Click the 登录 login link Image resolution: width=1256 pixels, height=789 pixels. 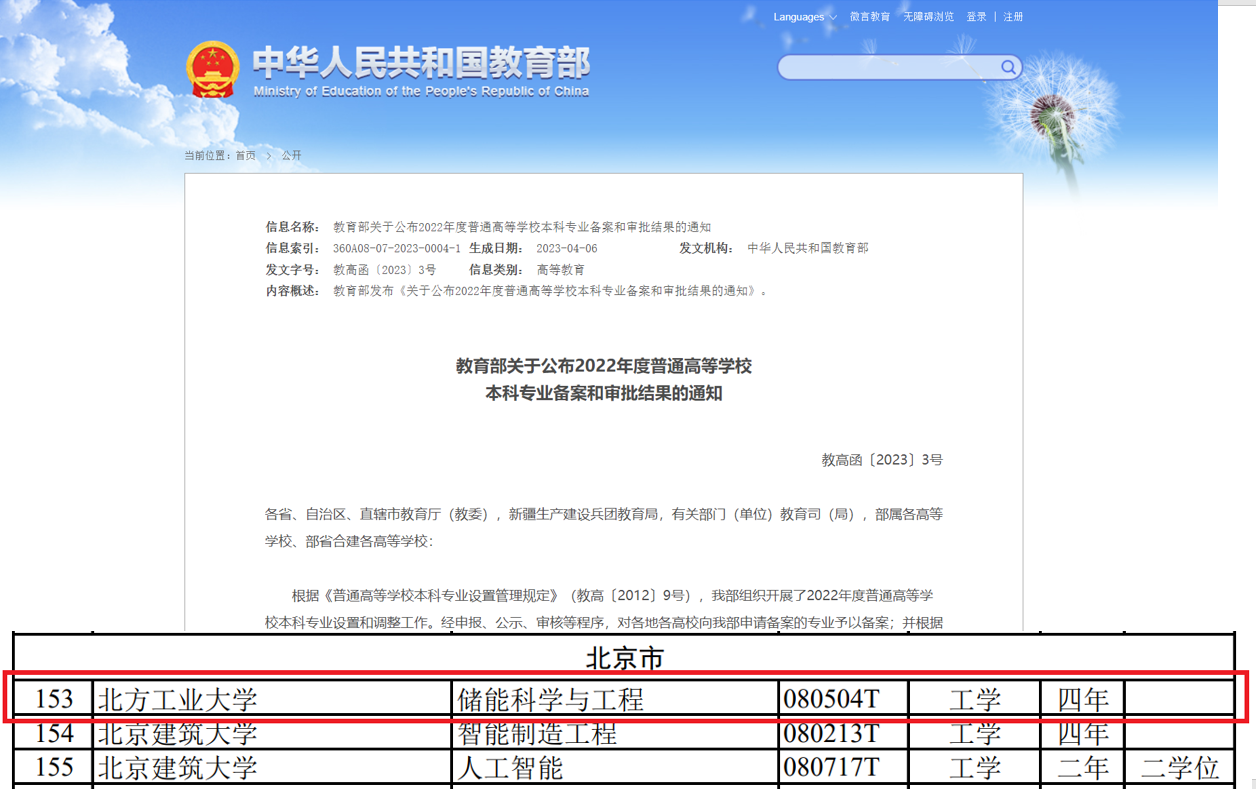[976, 17]
